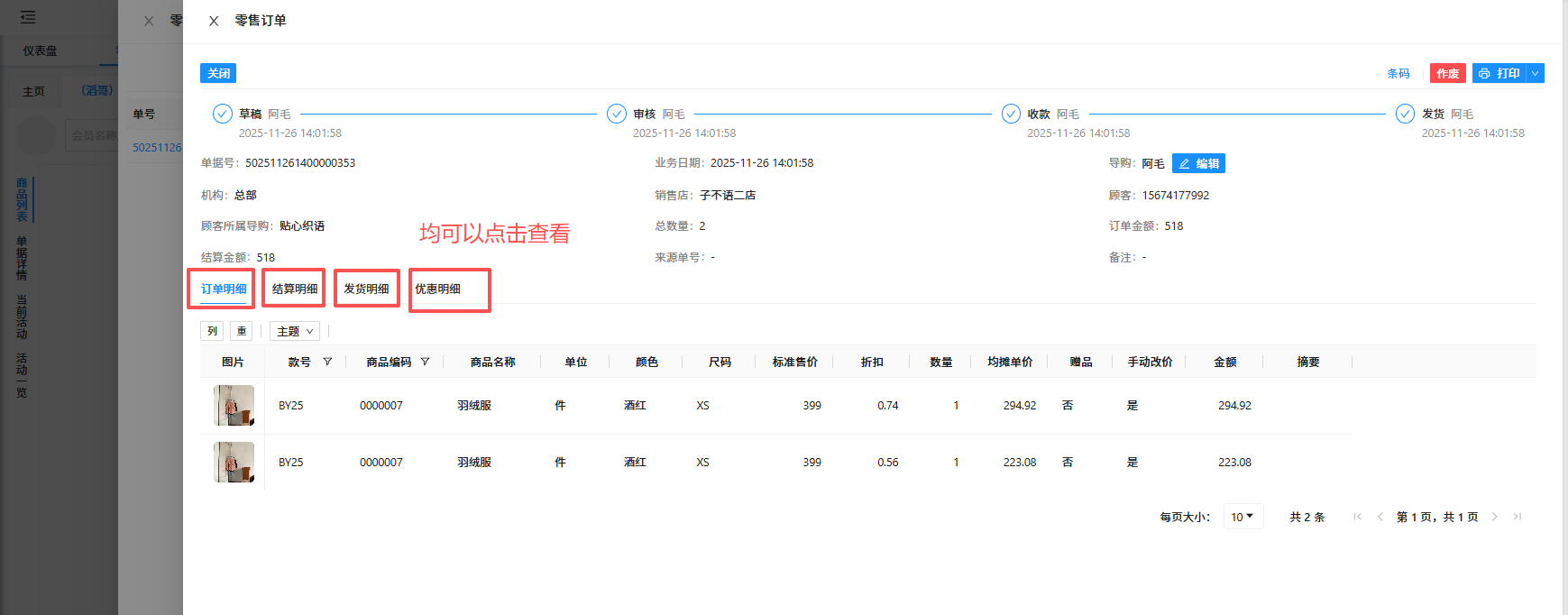Open the page size dropdown showing 10
The image size is (1568, 615).
1243,517
